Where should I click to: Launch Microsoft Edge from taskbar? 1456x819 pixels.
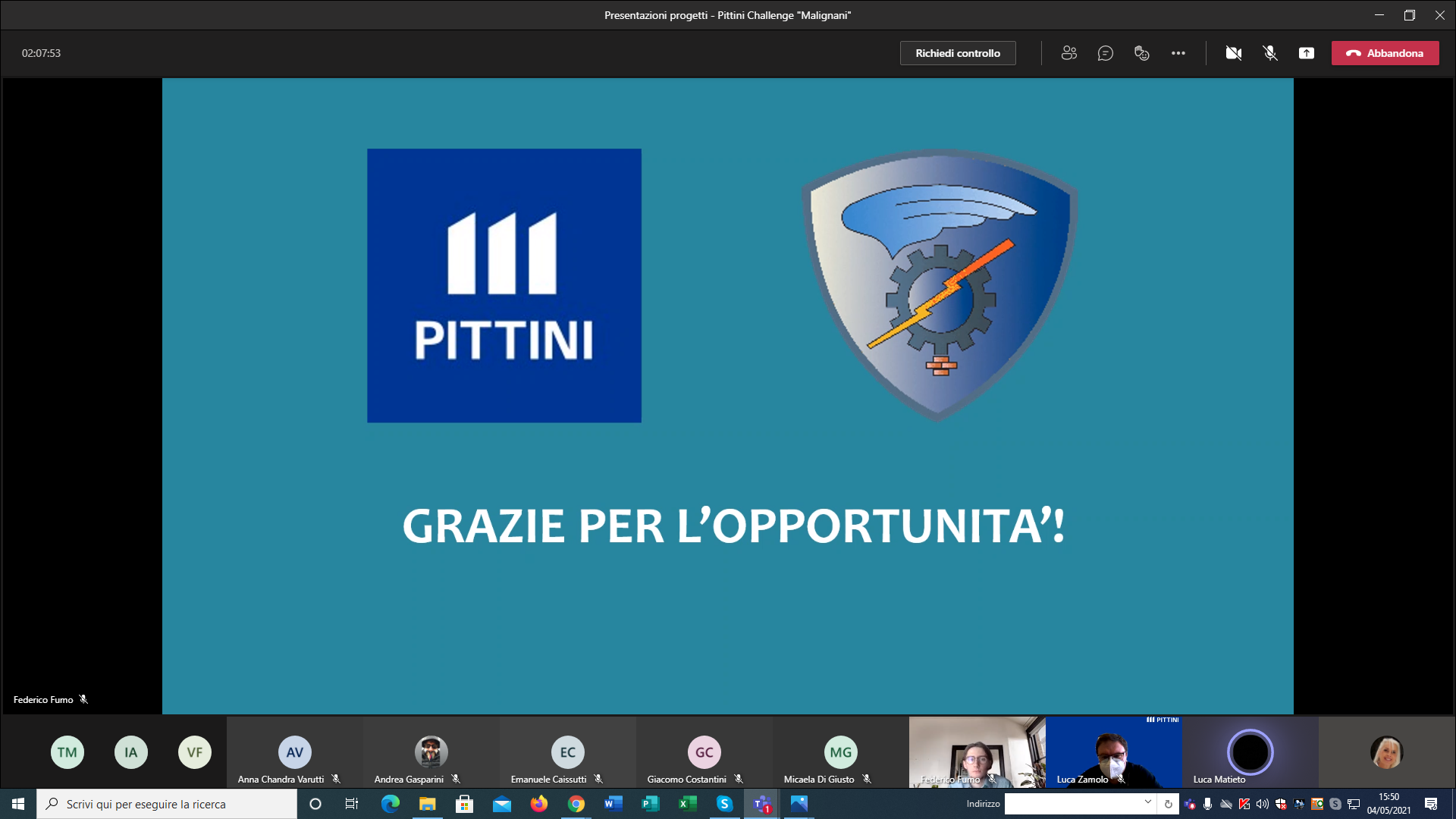[x=391, y=804]
